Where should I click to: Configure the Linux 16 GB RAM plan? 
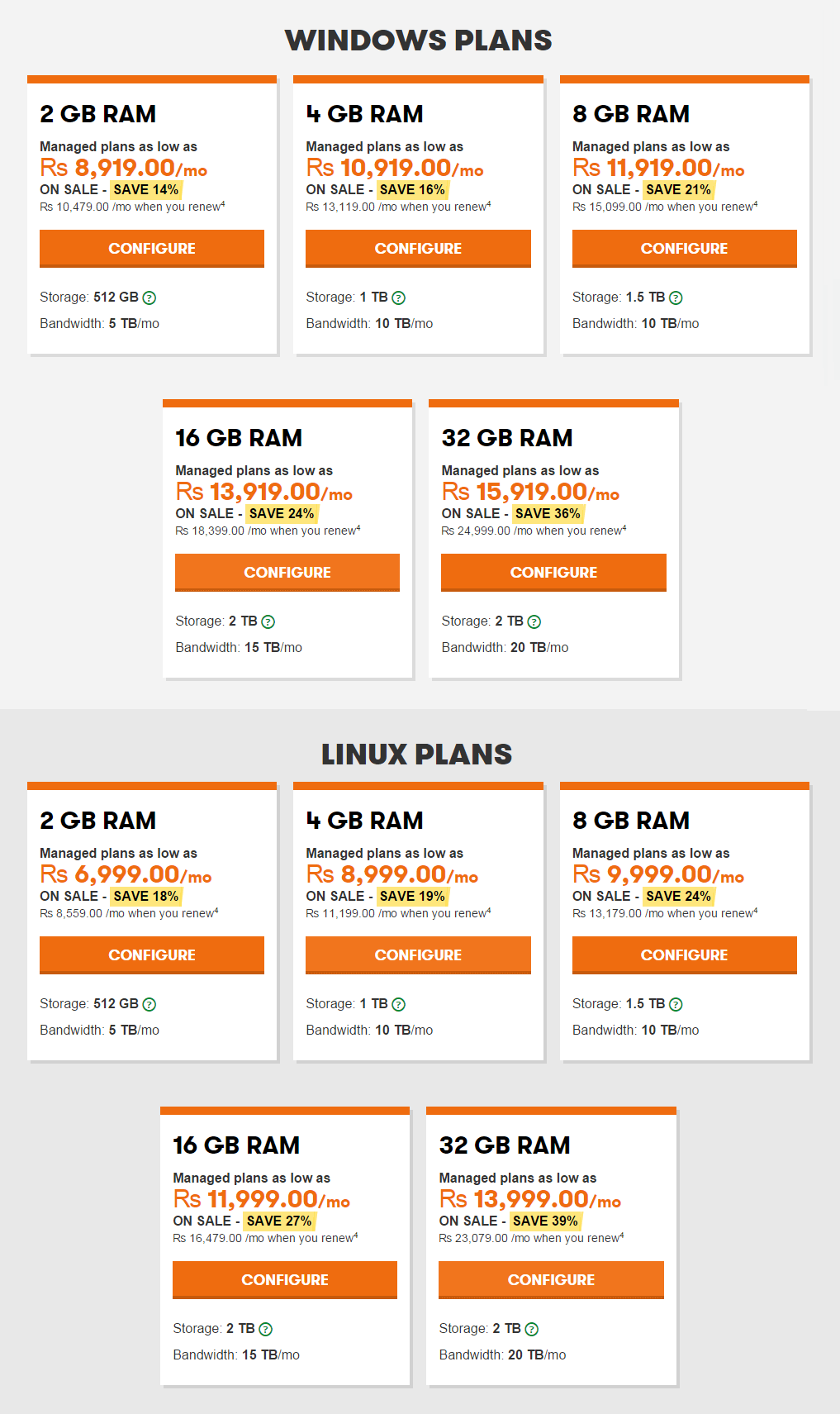coord(284,1279)
